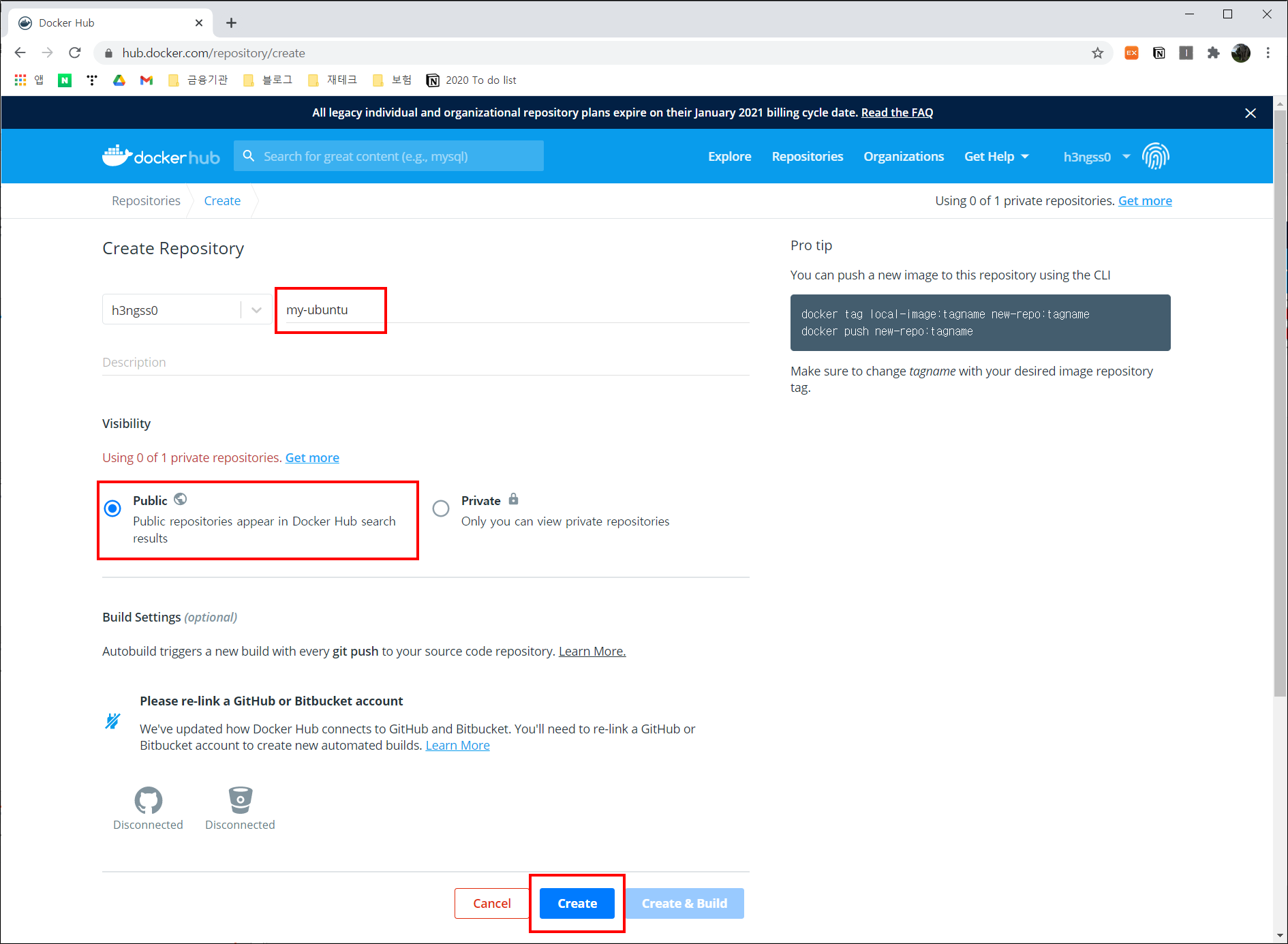This screenshot has height=944, width=1288.
Task: Go to Explore
Action: [729, 157]
